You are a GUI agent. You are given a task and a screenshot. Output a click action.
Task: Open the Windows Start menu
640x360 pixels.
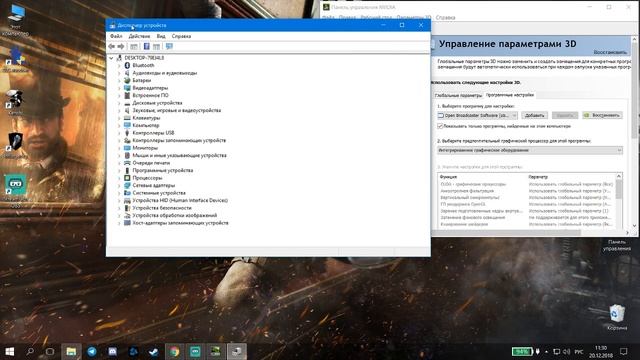(x=10, y=351)
